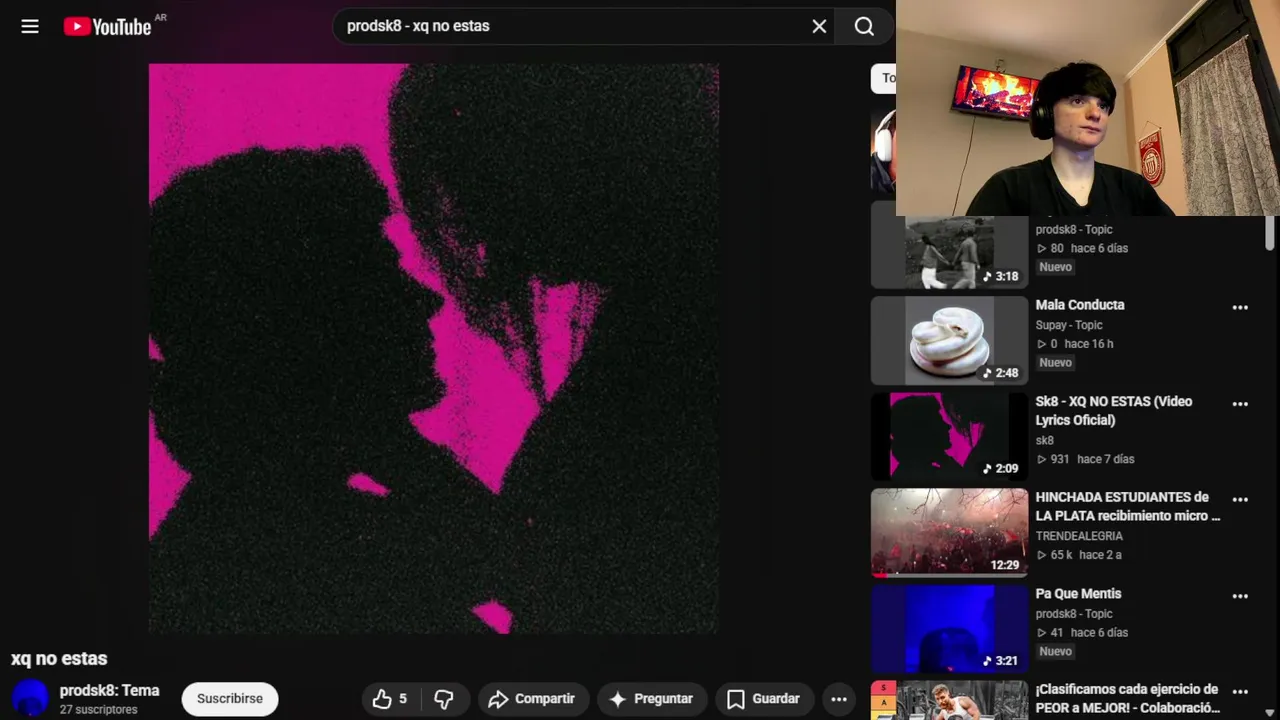Screen dimensions: 1280x720
Task: Click the 'xq no estas' video title
Action: (59, 659)
